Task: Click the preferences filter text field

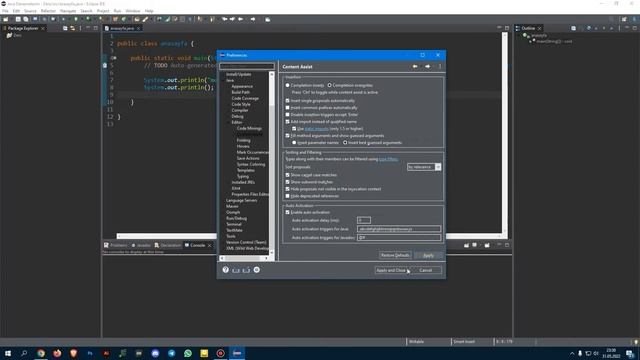Action: 247,66
